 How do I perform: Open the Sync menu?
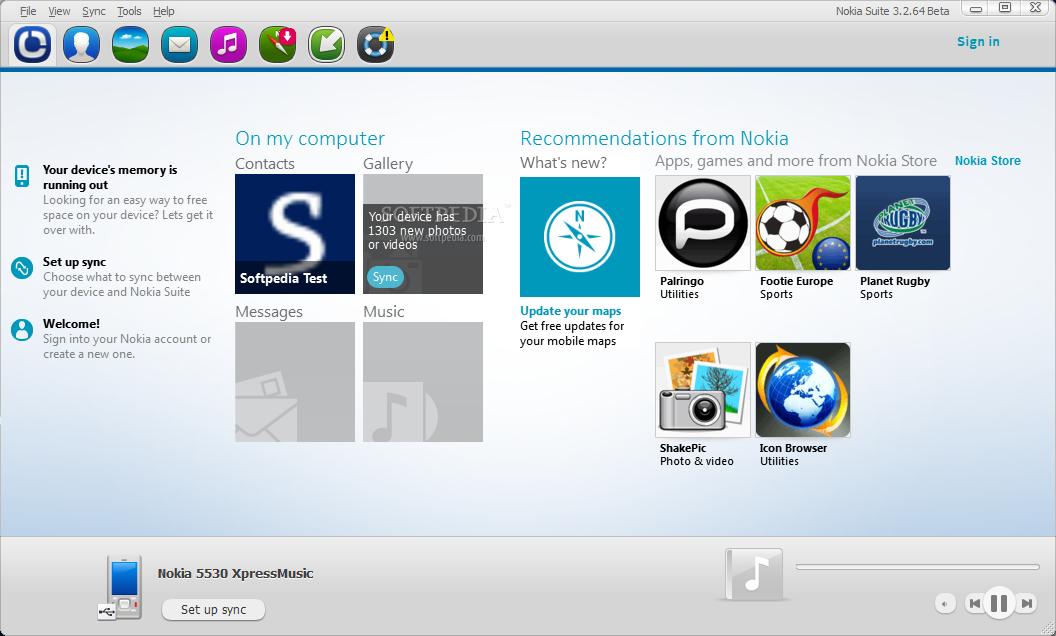pyautogui.click(x=94, y=11)
